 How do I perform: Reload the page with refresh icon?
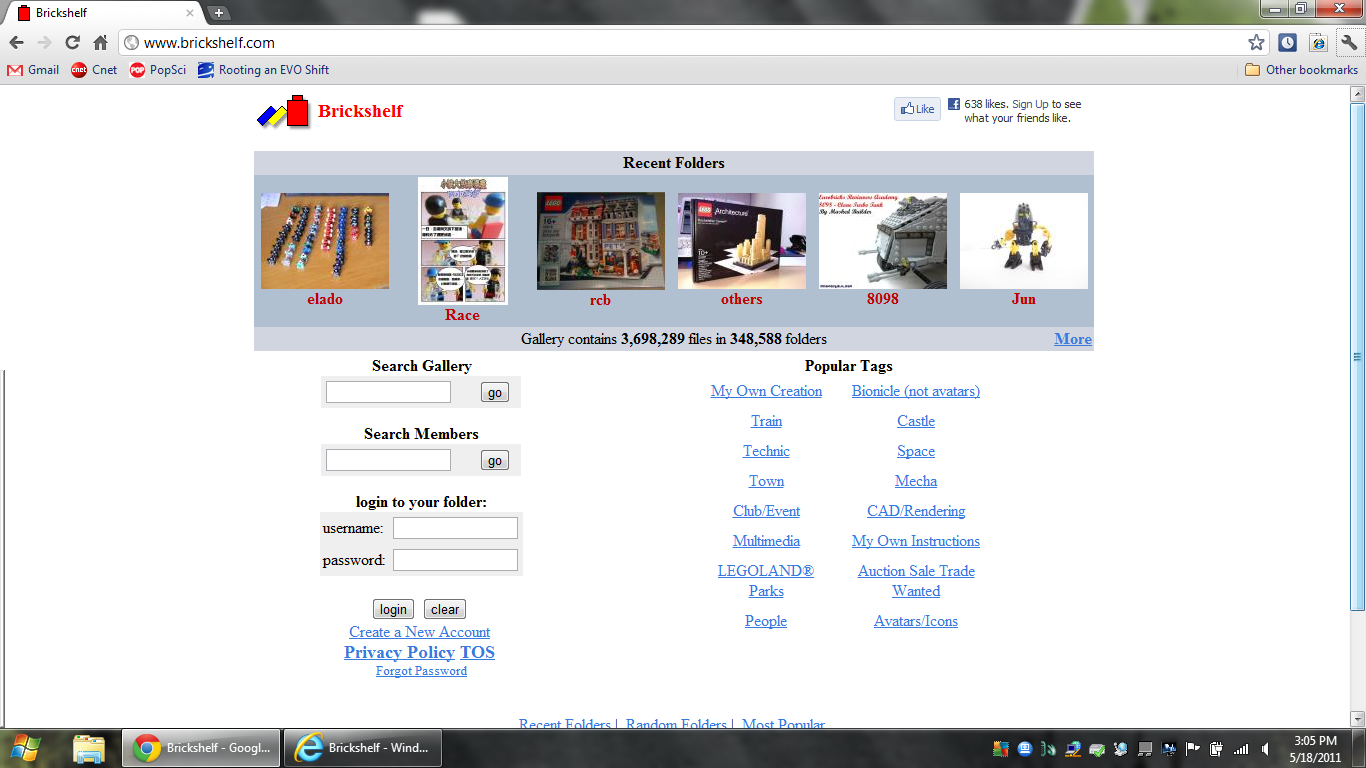72,43
